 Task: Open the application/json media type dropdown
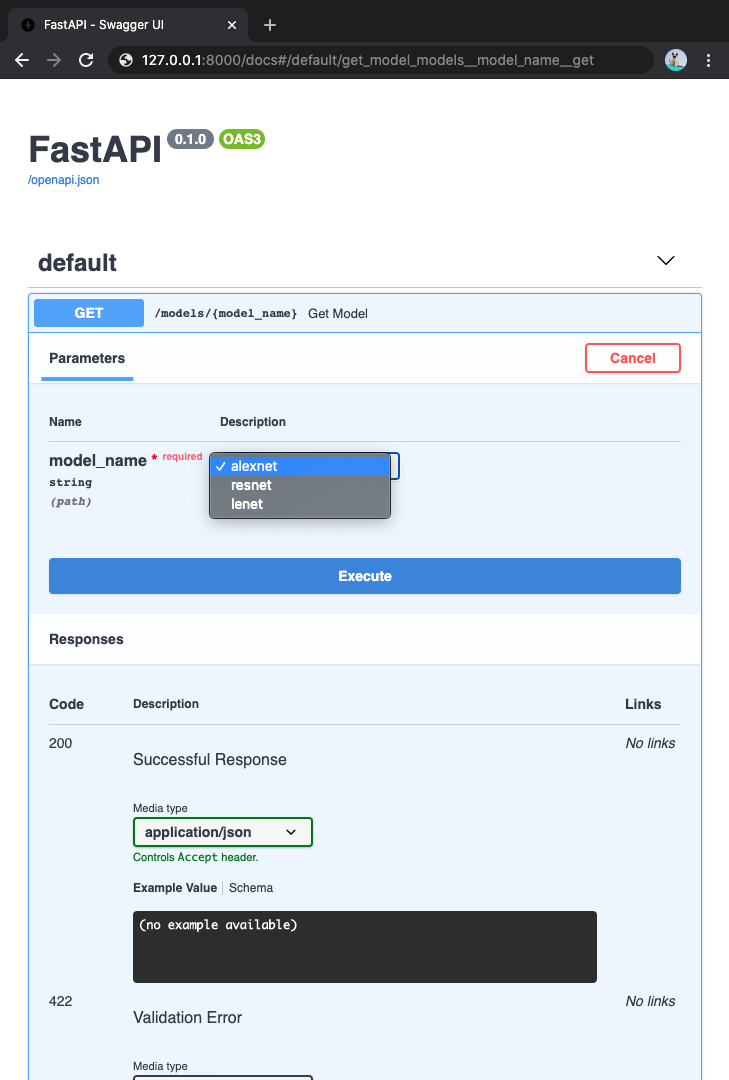click(x=222, y=831)
